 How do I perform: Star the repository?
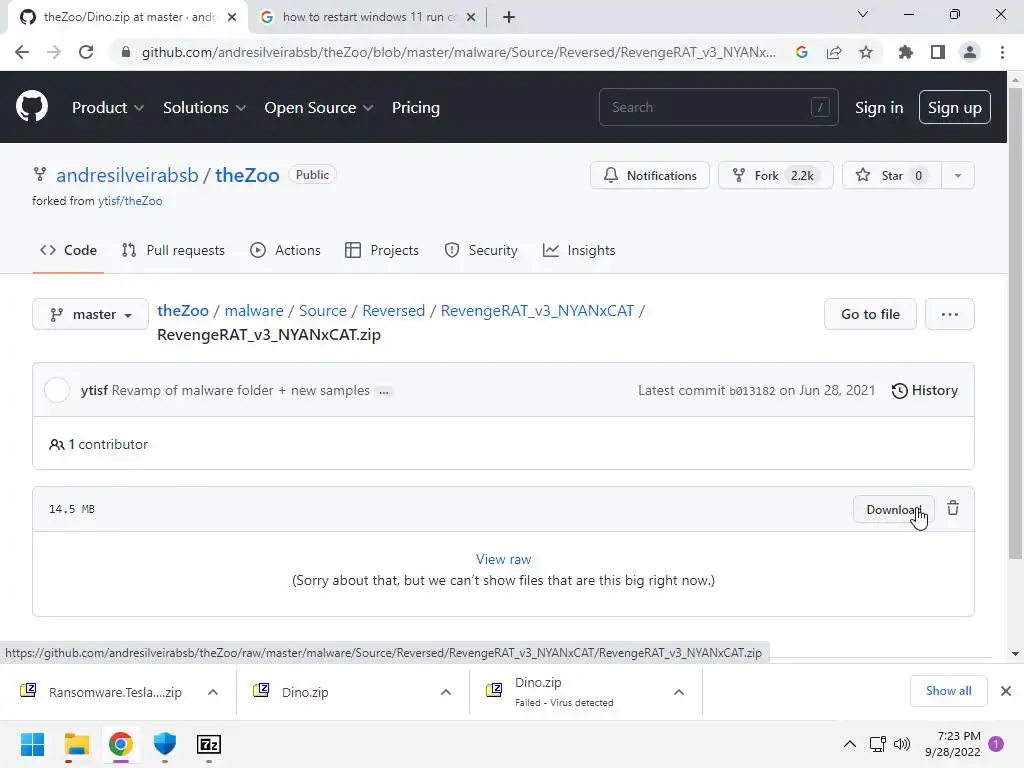[891, 176]
